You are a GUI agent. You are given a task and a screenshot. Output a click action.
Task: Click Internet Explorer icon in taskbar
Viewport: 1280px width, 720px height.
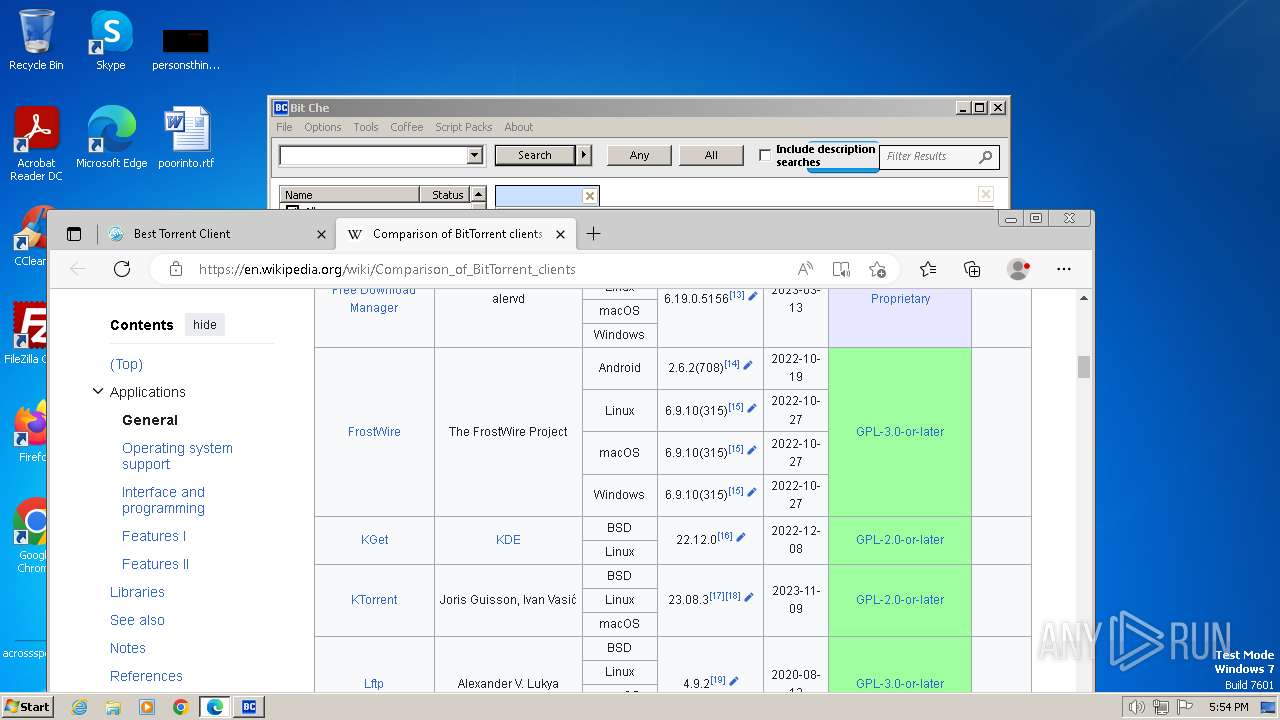pyautogui.click(x=79, y=707)
